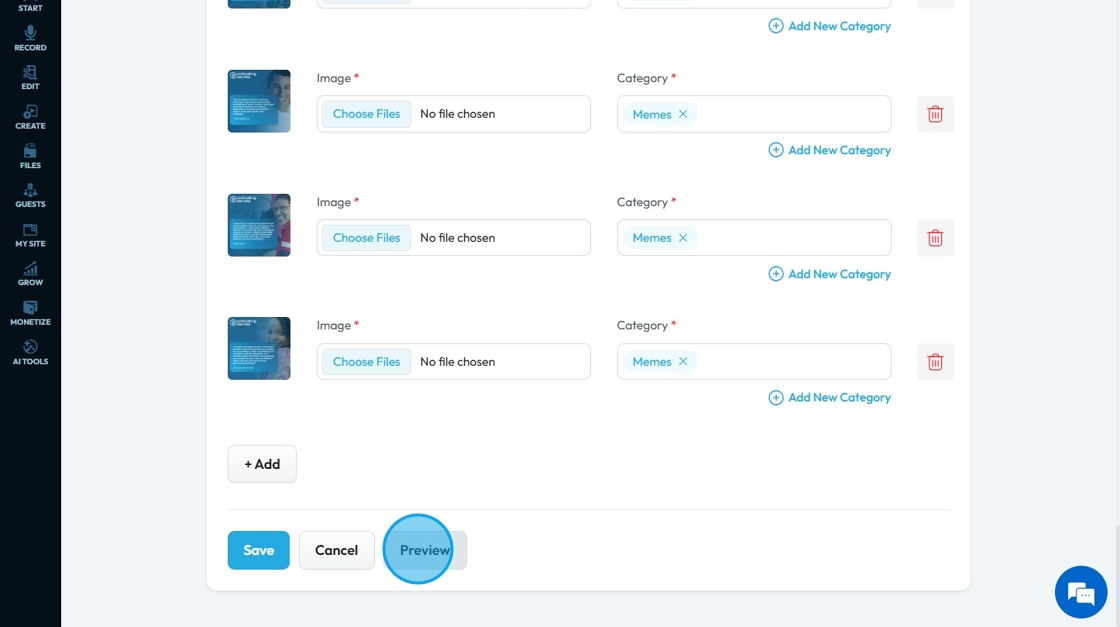Open the Start section in sidebar

pyautogui.click(x=30, y=6)
